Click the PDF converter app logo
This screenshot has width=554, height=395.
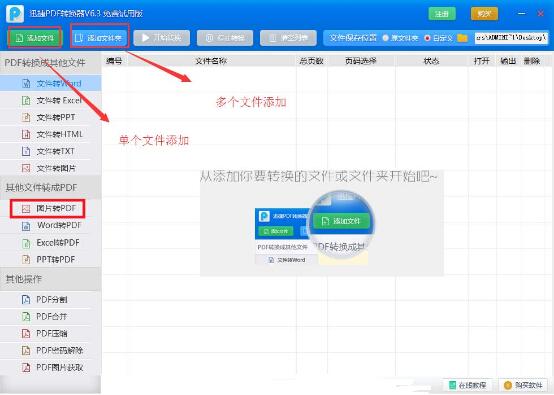(x=14, y=13)
